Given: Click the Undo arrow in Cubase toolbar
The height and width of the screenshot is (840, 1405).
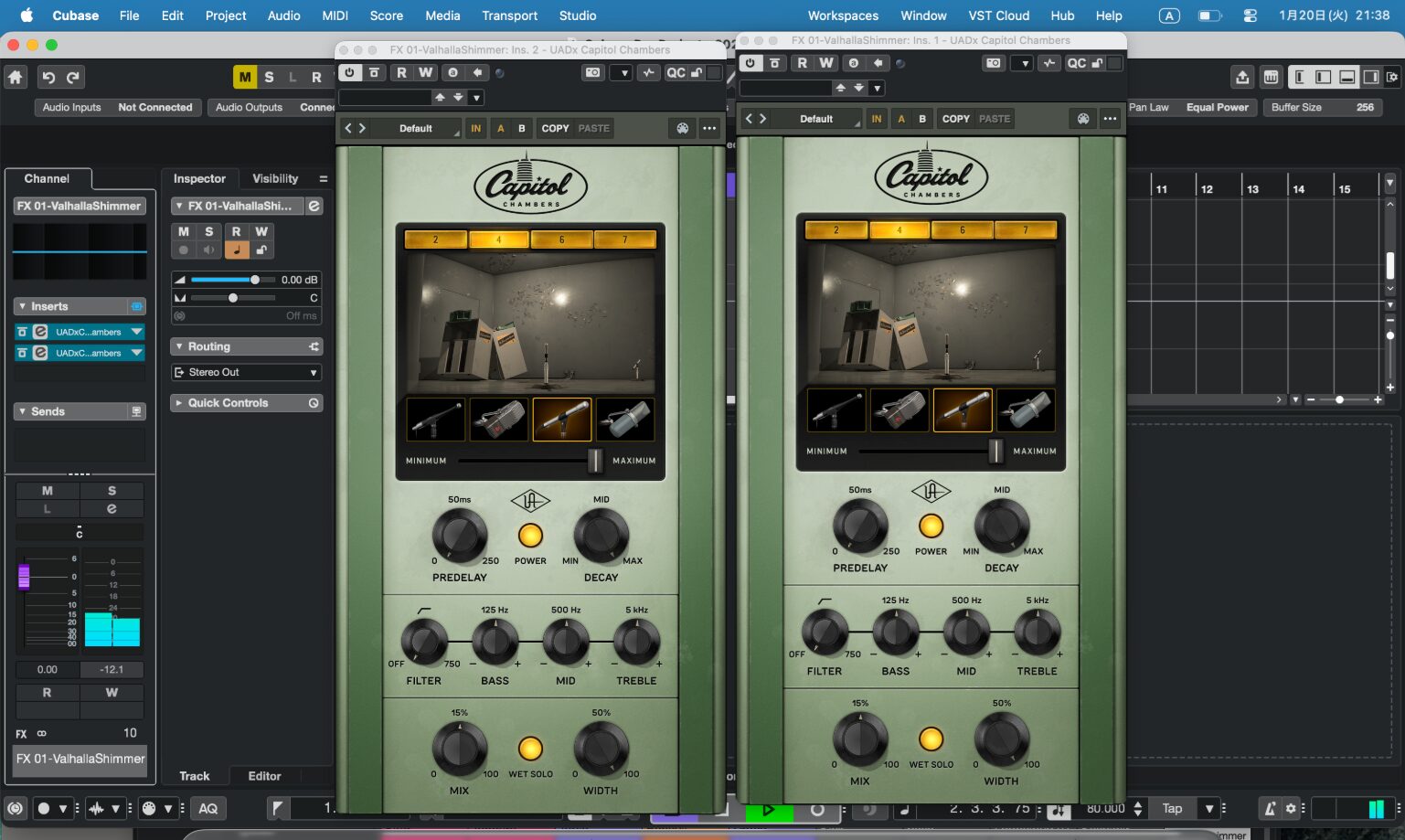Looking at the screenshot, I should coord(49,78).
